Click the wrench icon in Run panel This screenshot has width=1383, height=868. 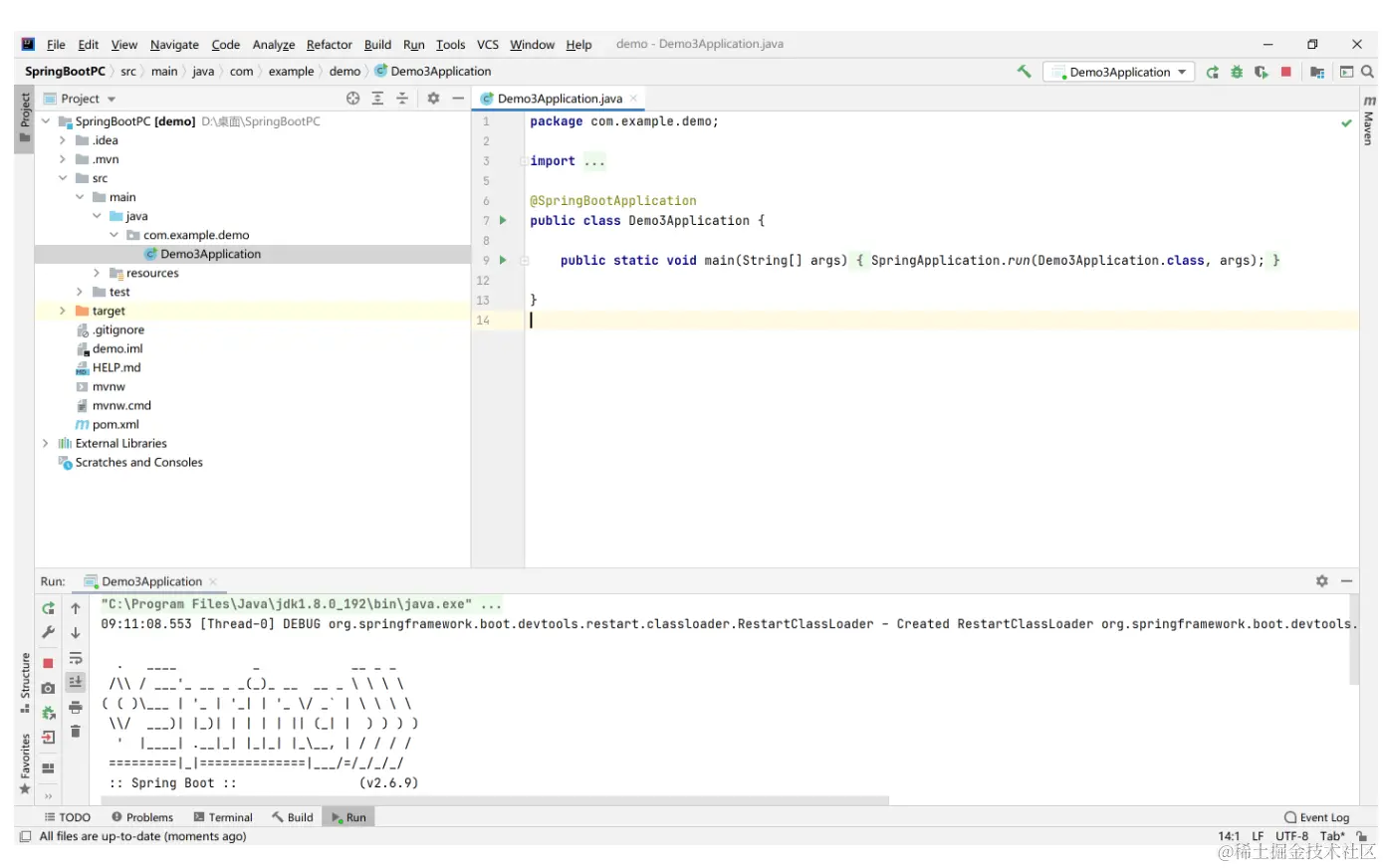click(48, 632)
